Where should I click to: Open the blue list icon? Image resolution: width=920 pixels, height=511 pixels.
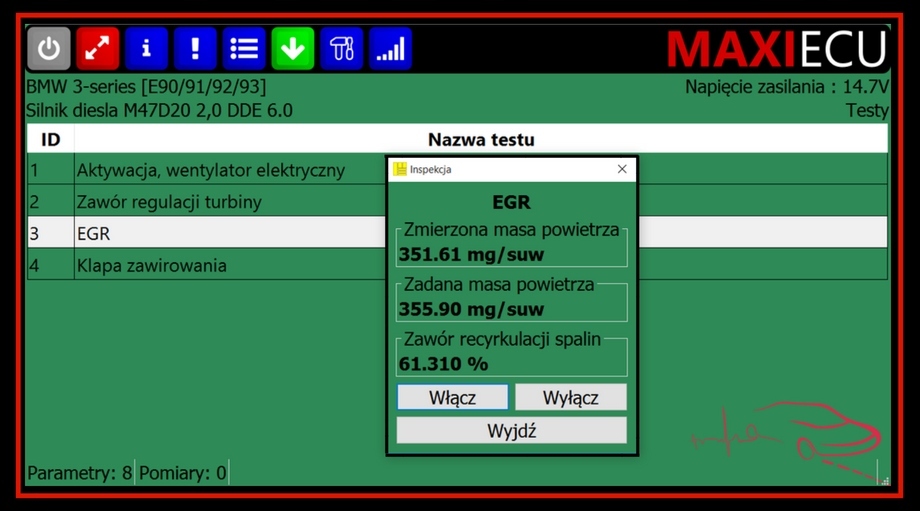tap(243, 48)
